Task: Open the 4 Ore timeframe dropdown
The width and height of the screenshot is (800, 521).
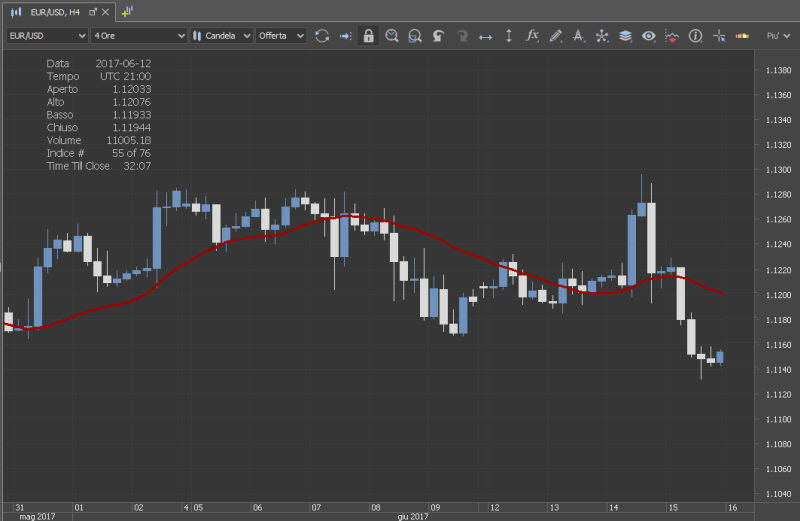Action: click(139, 36)
